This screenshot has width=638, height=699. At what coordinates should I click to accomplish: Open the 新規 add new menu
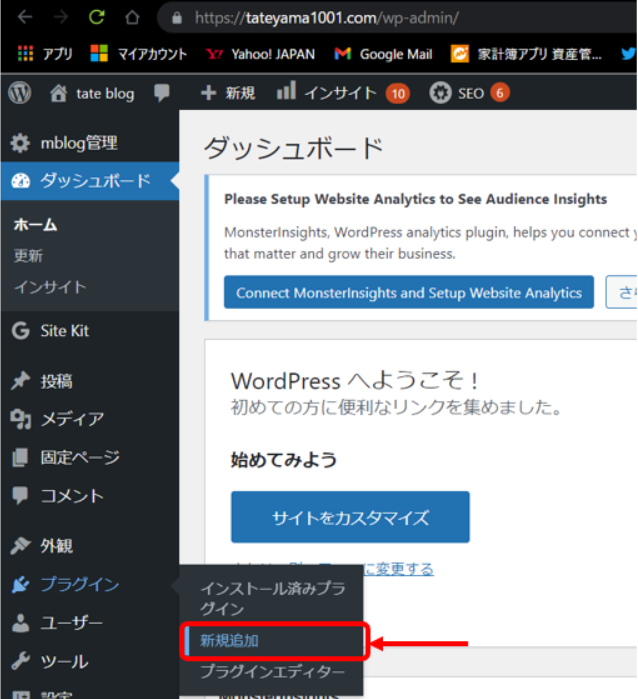[x=228, y=93]
